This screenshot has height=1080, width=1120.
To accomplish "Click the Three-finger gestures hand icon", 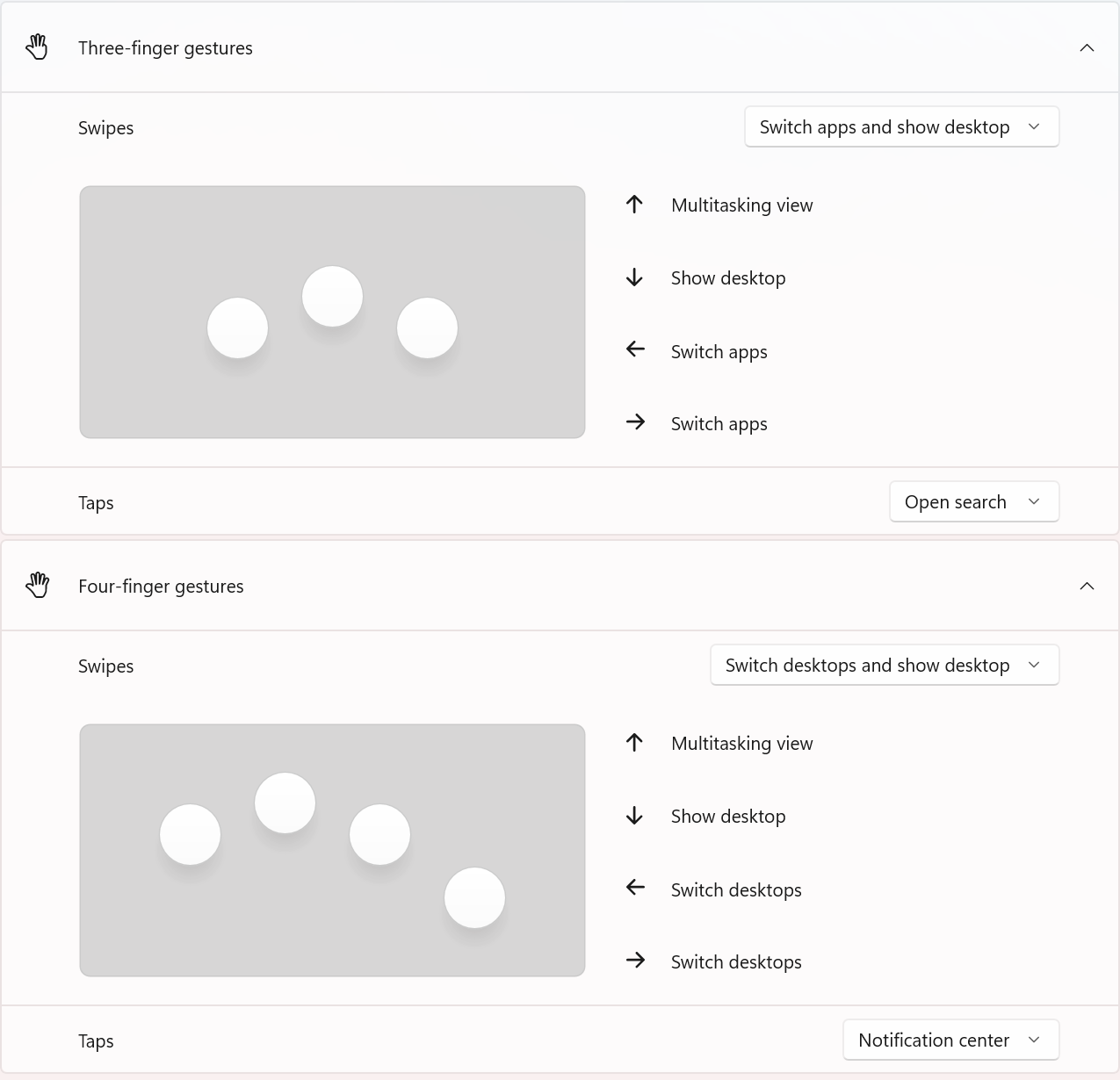I will (x=37, y=47).
